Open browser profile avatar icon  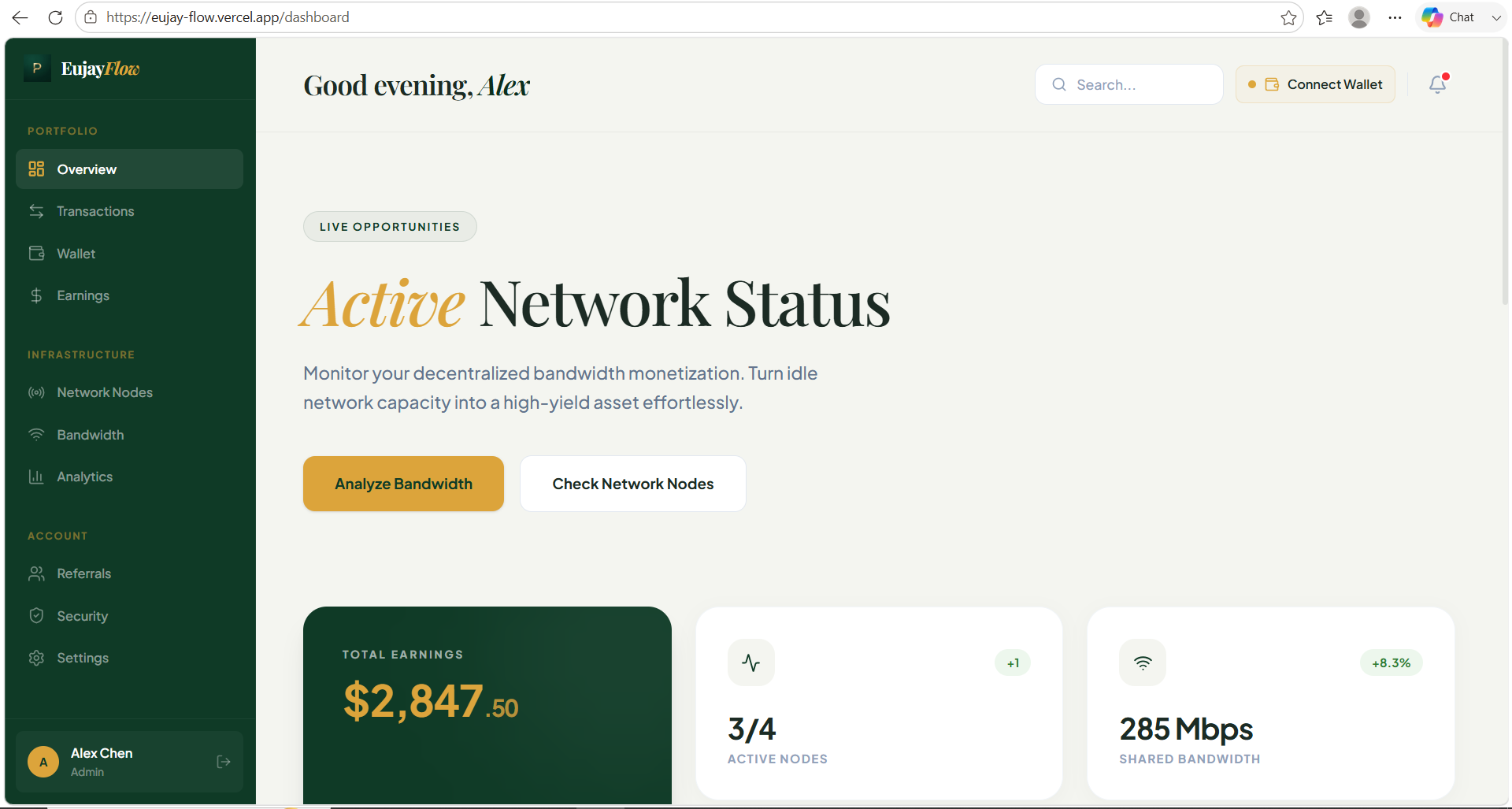click(x=1359, y=17)
